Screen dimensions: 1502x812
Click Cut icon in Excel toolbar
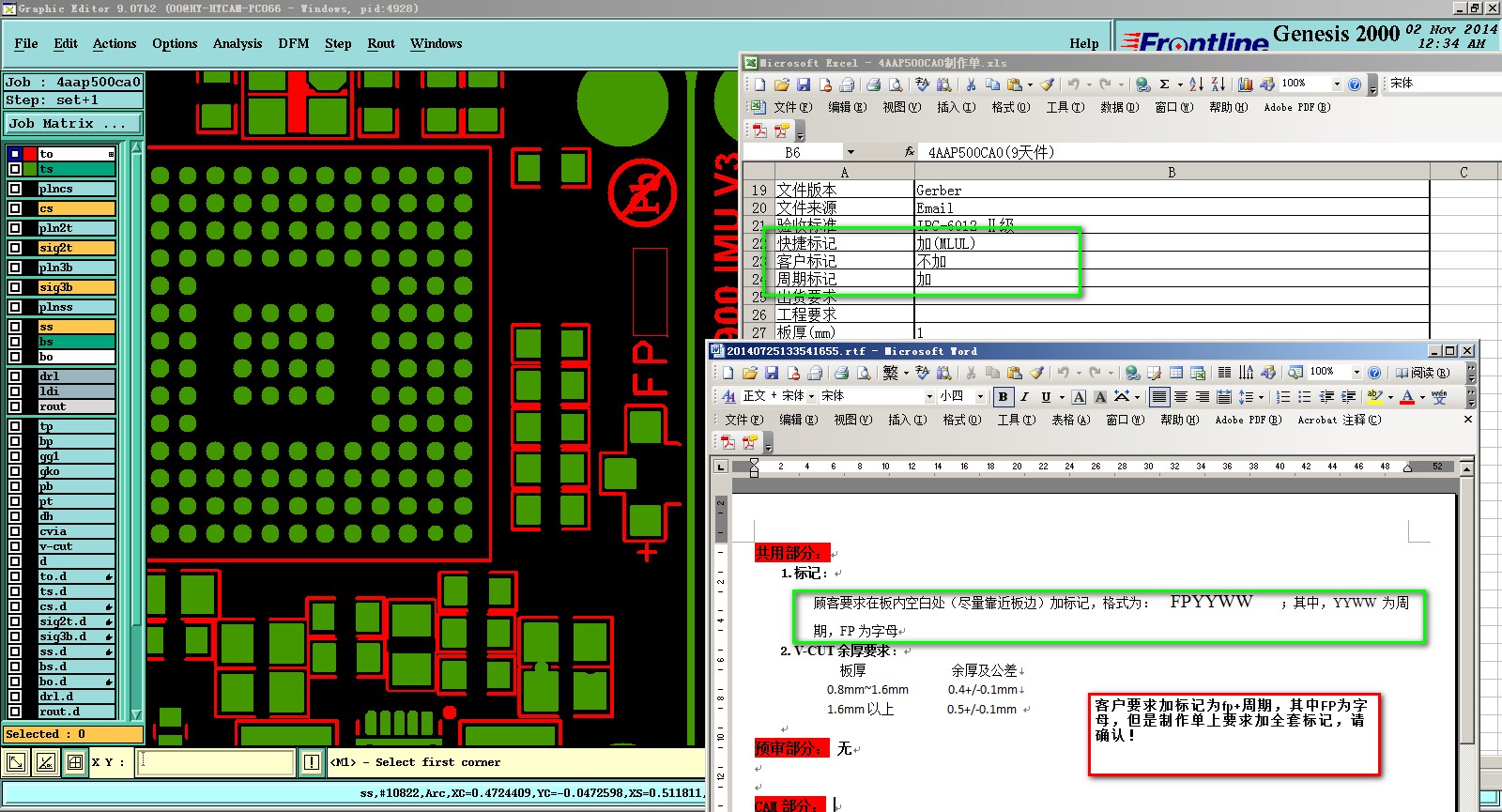tap(971, 84)
